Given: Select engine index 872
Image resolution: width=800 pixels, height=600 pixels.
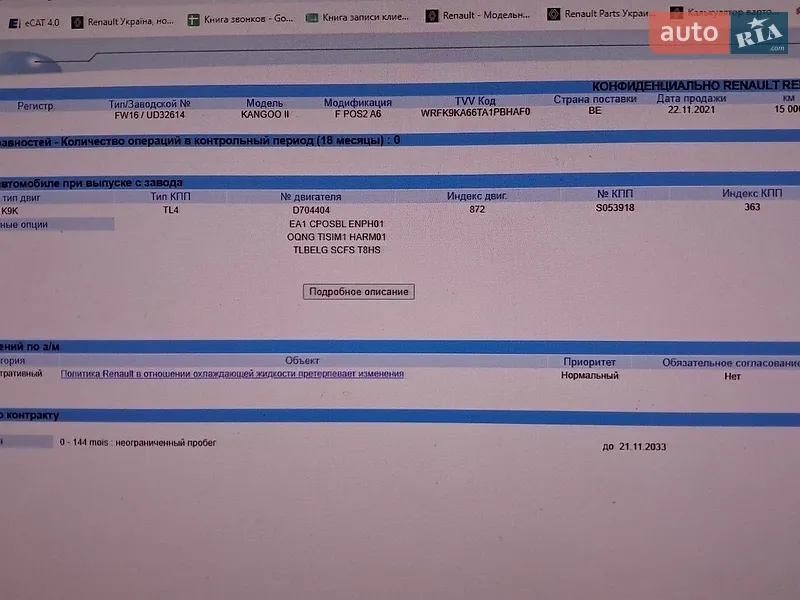Looking at the screenshot, I should coord(477,209).
